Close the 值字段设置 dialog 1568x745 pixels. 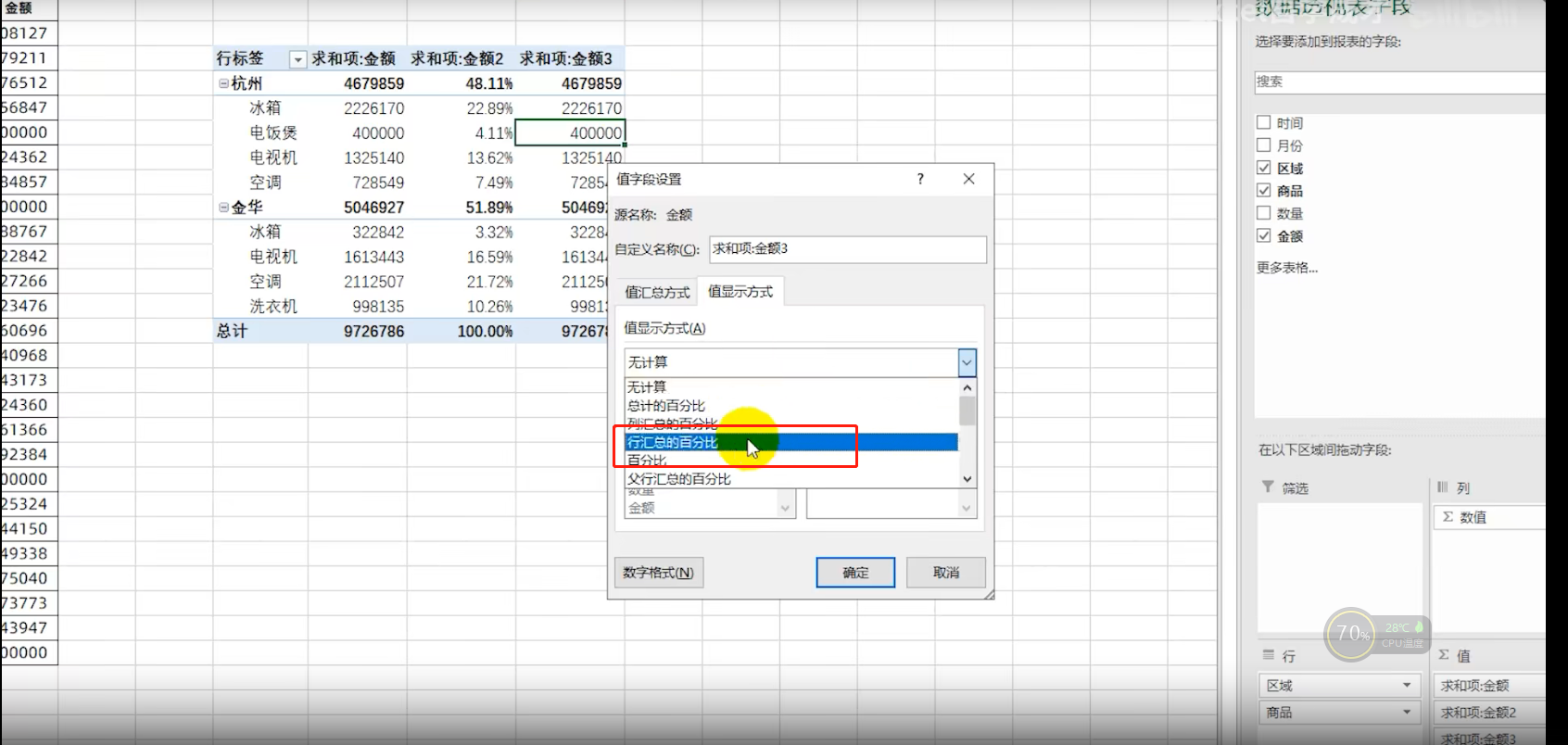tap(968, 179)
